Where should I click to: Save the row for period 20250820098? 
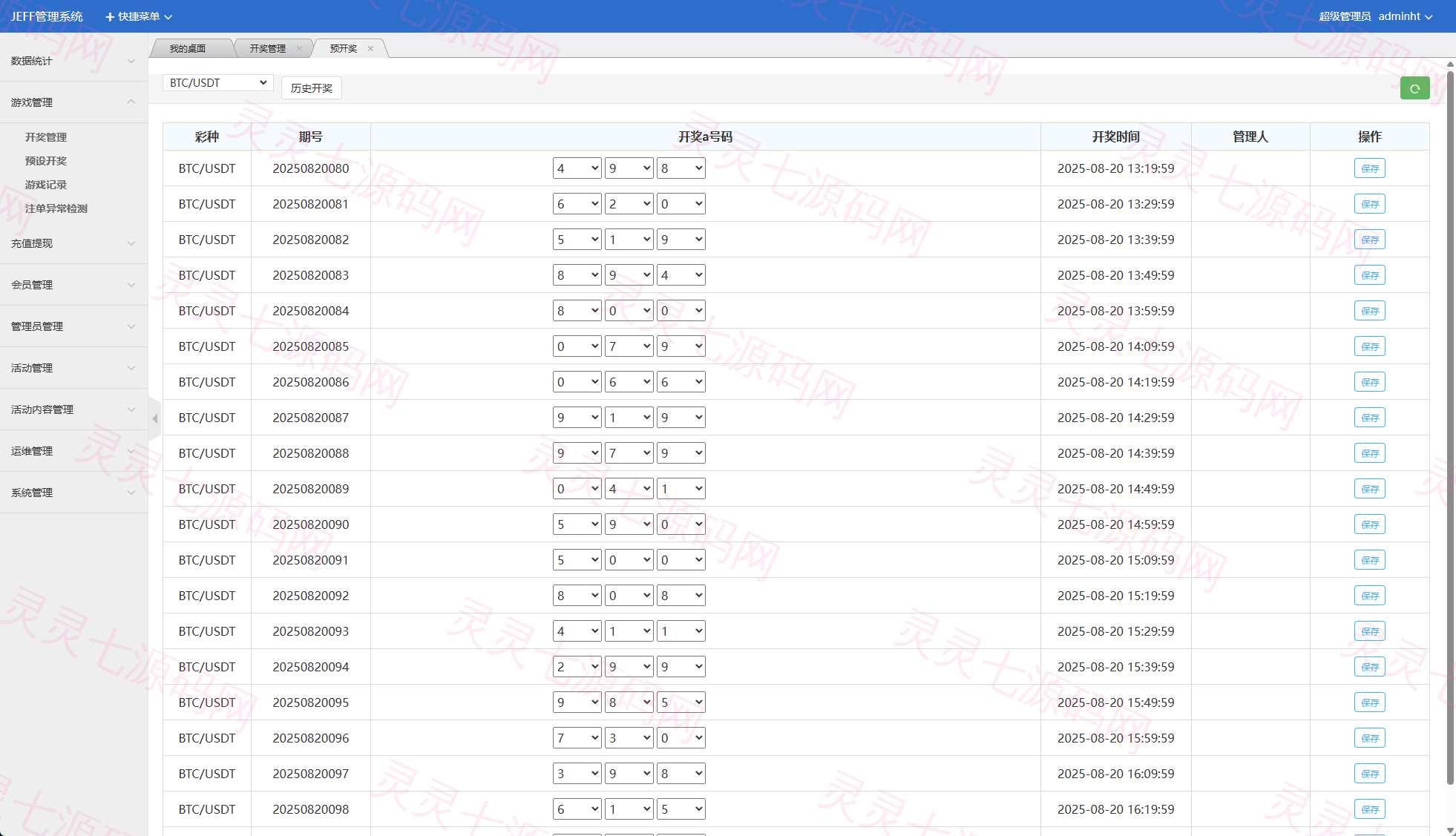click(x=1369, y=809)
